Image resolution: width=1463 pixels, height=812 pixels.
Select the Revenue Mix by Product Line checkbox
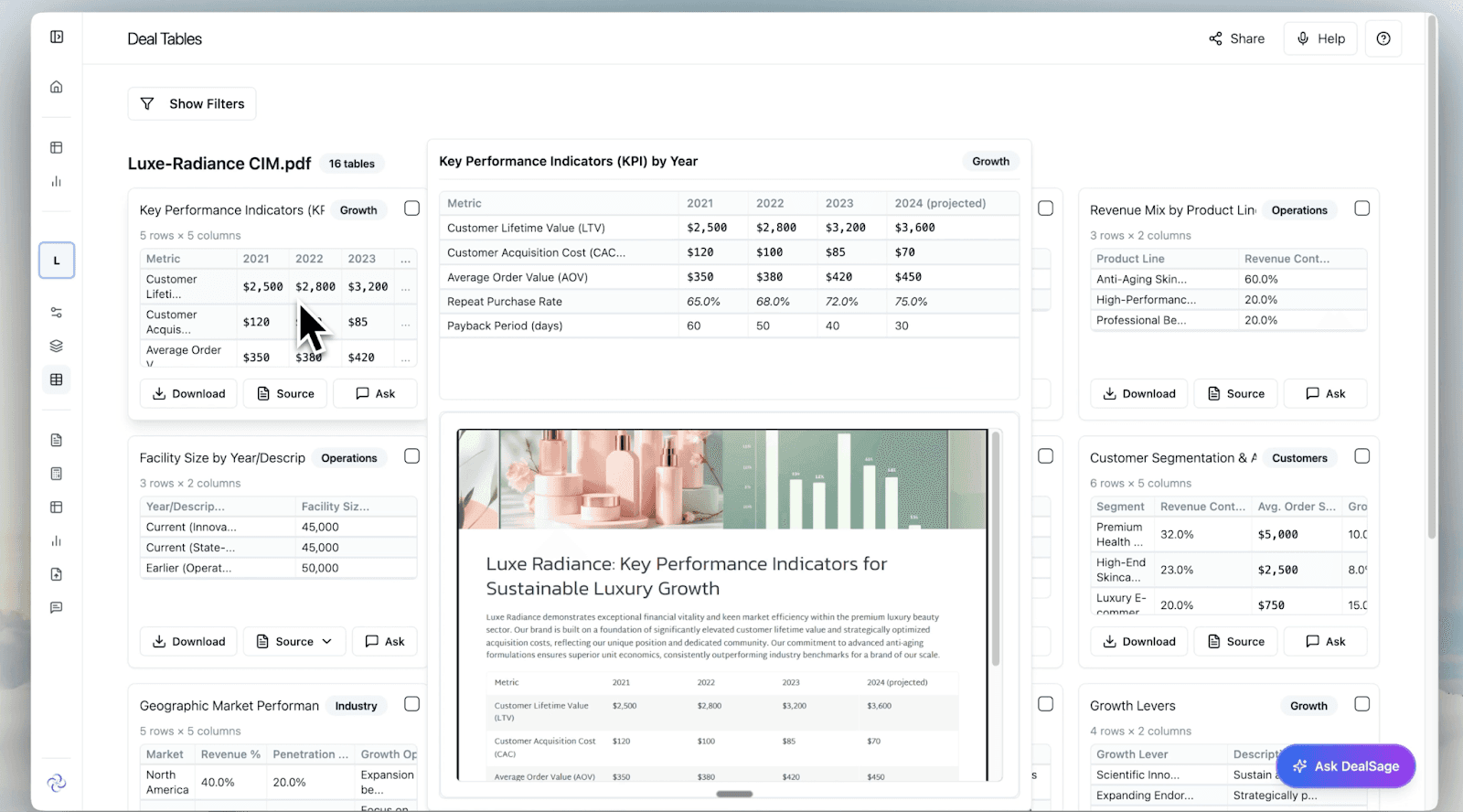[x=1362, y=208]
